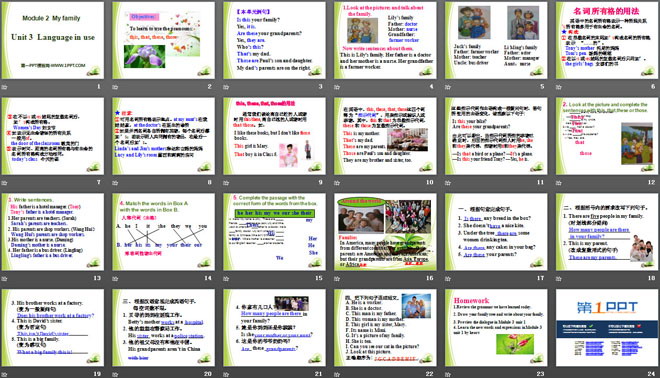Click the star icon under slide 23
Image resolution: width=660 pixels, height=378 pixels.
(x=448, y=374)
